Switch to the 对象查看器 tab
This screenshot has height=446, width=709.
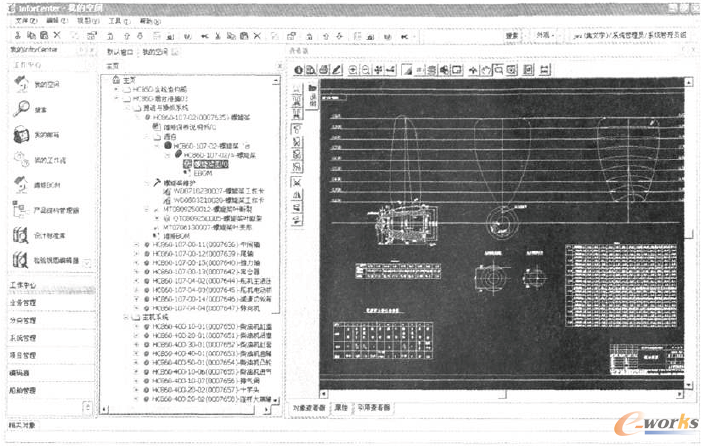(x=309, y=408)
